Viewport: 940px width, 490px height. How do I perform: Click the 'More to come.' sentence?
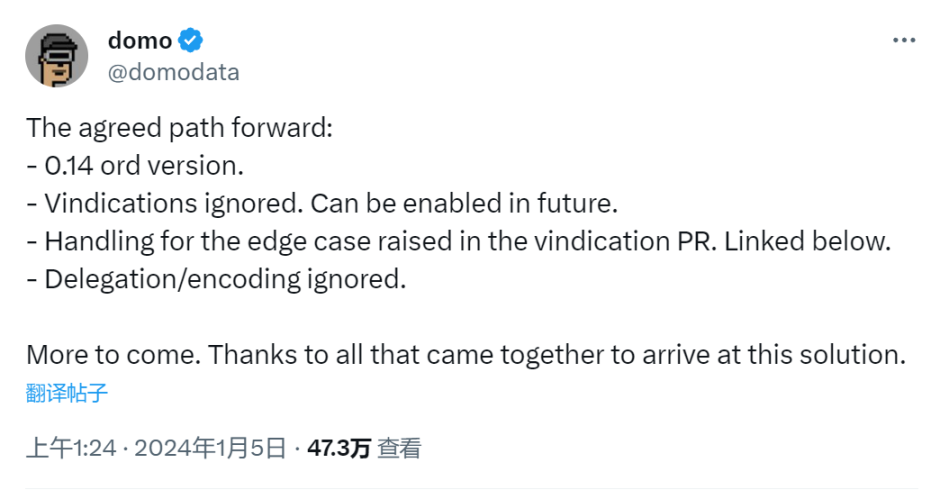(113, 355)
